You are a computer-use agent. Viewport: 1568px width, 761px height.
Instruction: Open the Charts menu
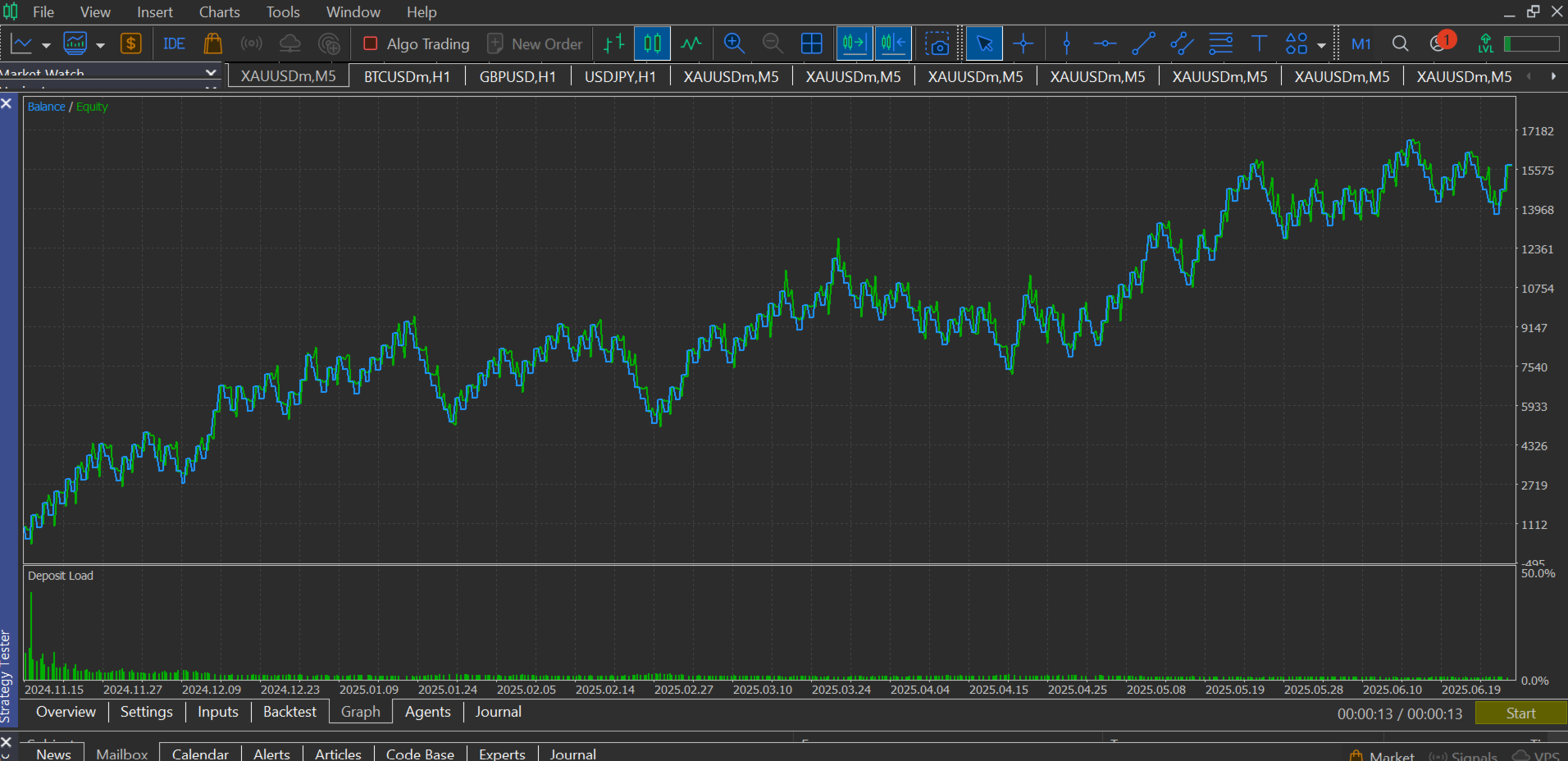219,12
